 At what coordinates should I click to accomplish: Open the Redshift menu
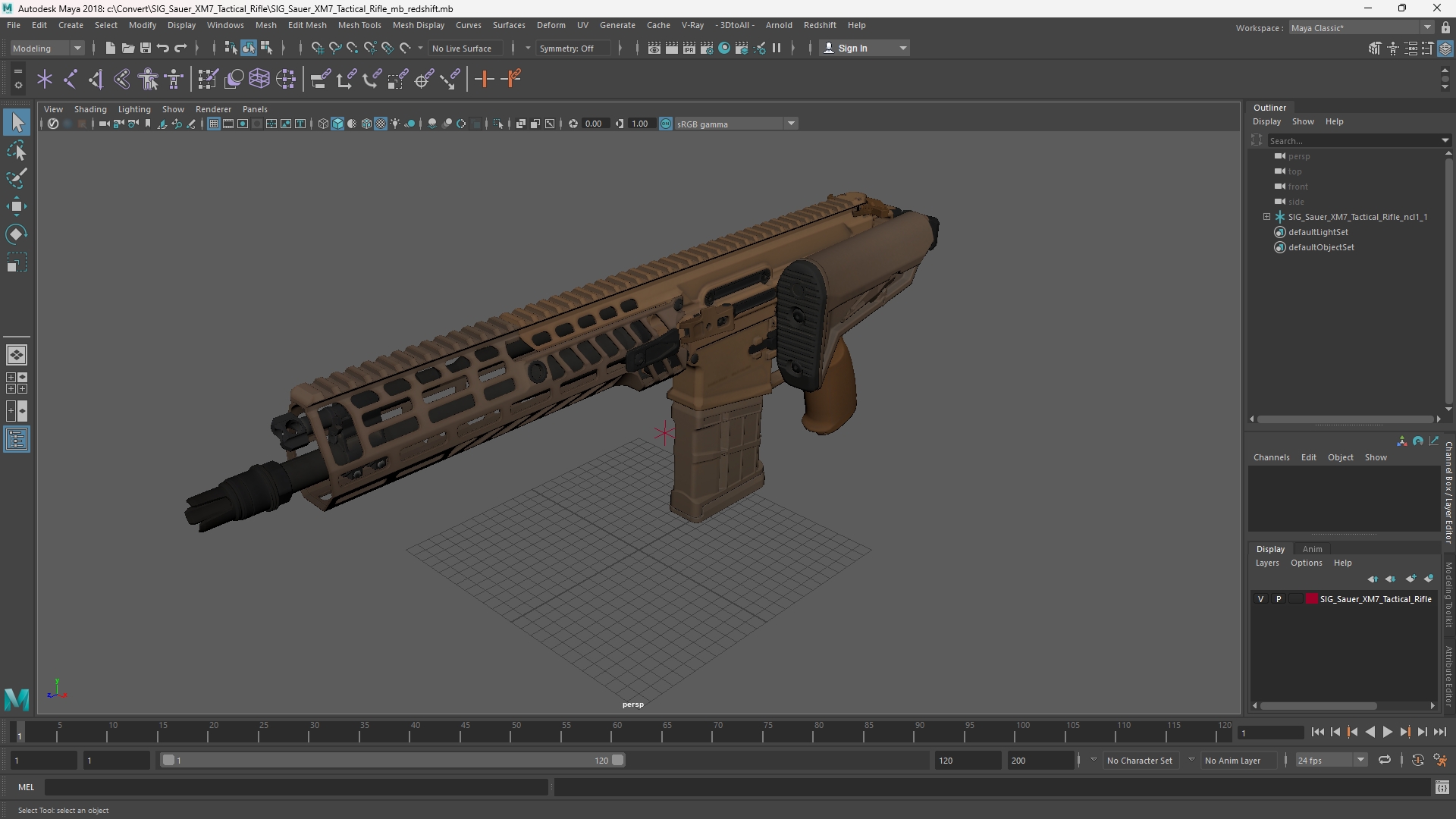point(820,25)
